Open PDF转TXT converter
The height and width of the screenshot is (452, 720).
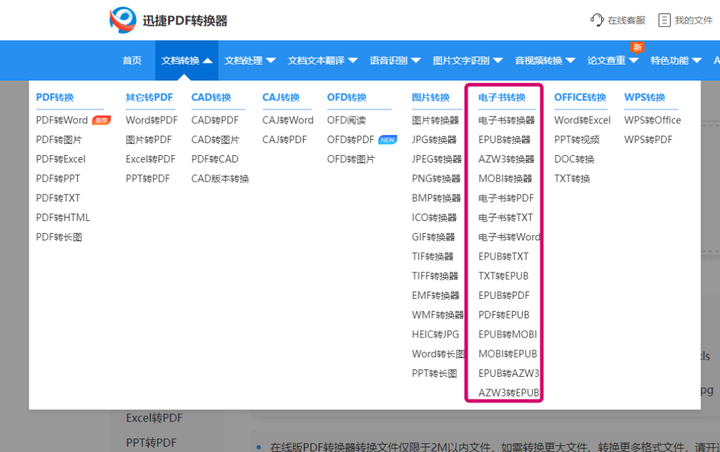(x=58, y=198)
